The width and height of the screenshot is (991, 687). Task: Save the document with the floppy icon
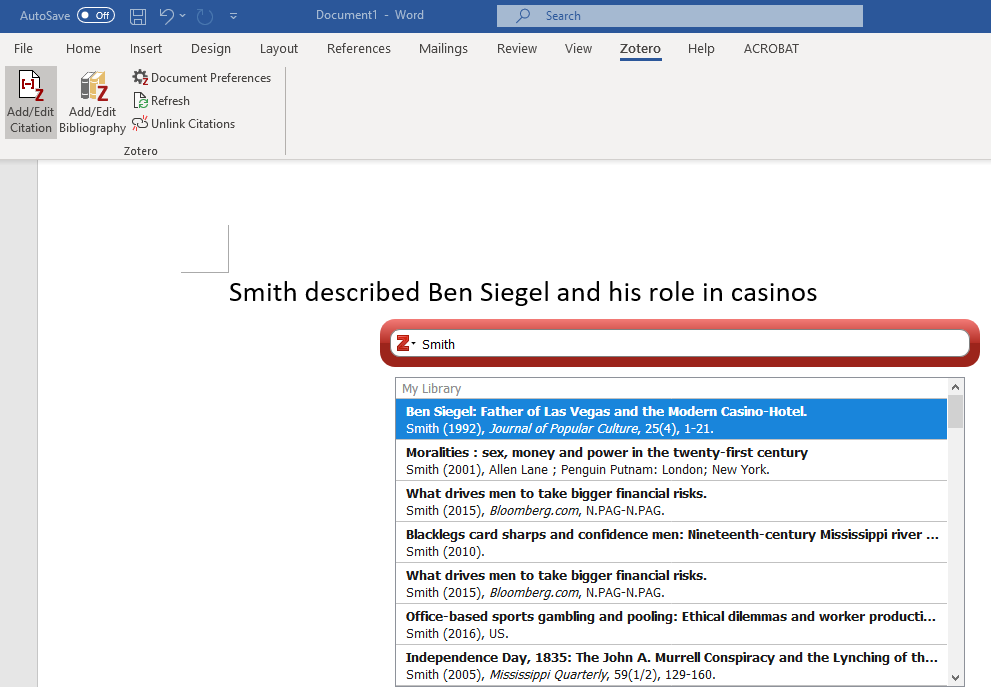(138, 16)
